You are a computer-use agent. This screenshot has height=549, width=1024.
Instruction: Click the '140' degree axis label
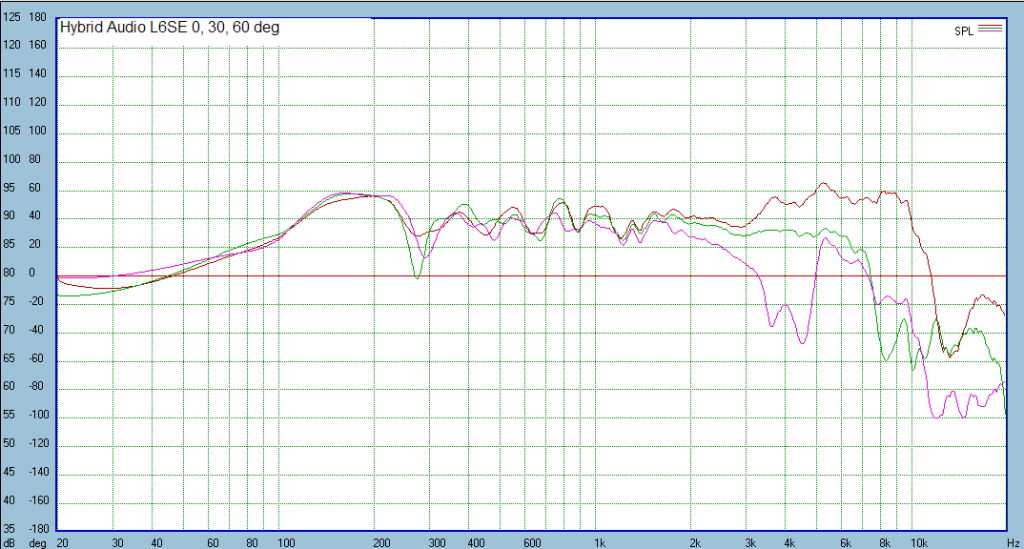pyautogui.click(x=38, y=74)
